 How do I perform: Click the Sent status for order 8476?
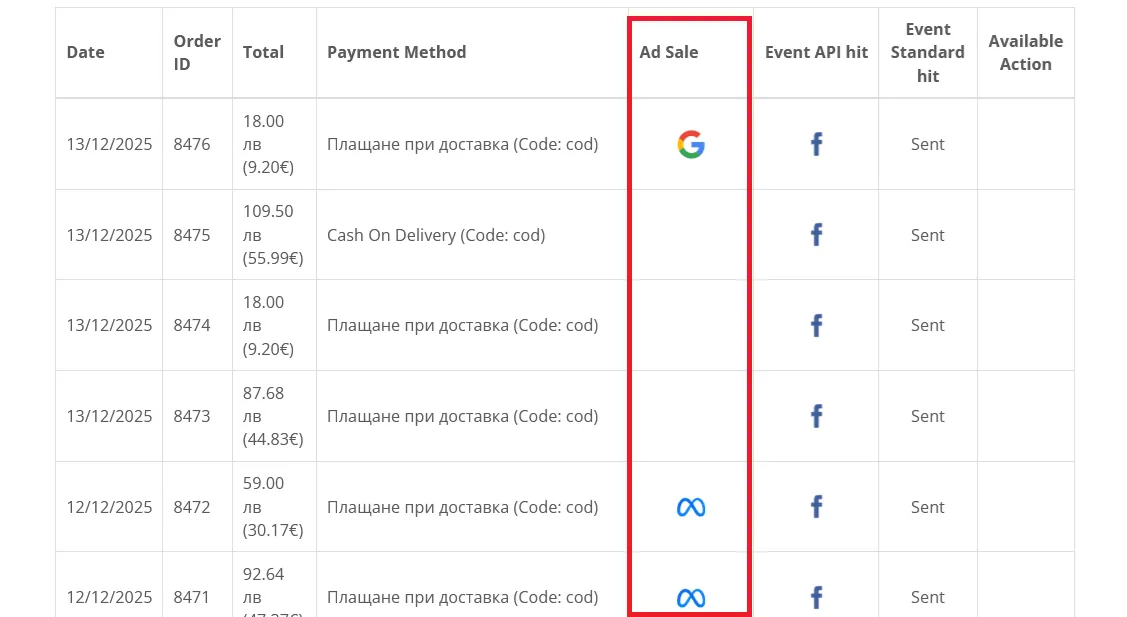(x=927, y=144)
